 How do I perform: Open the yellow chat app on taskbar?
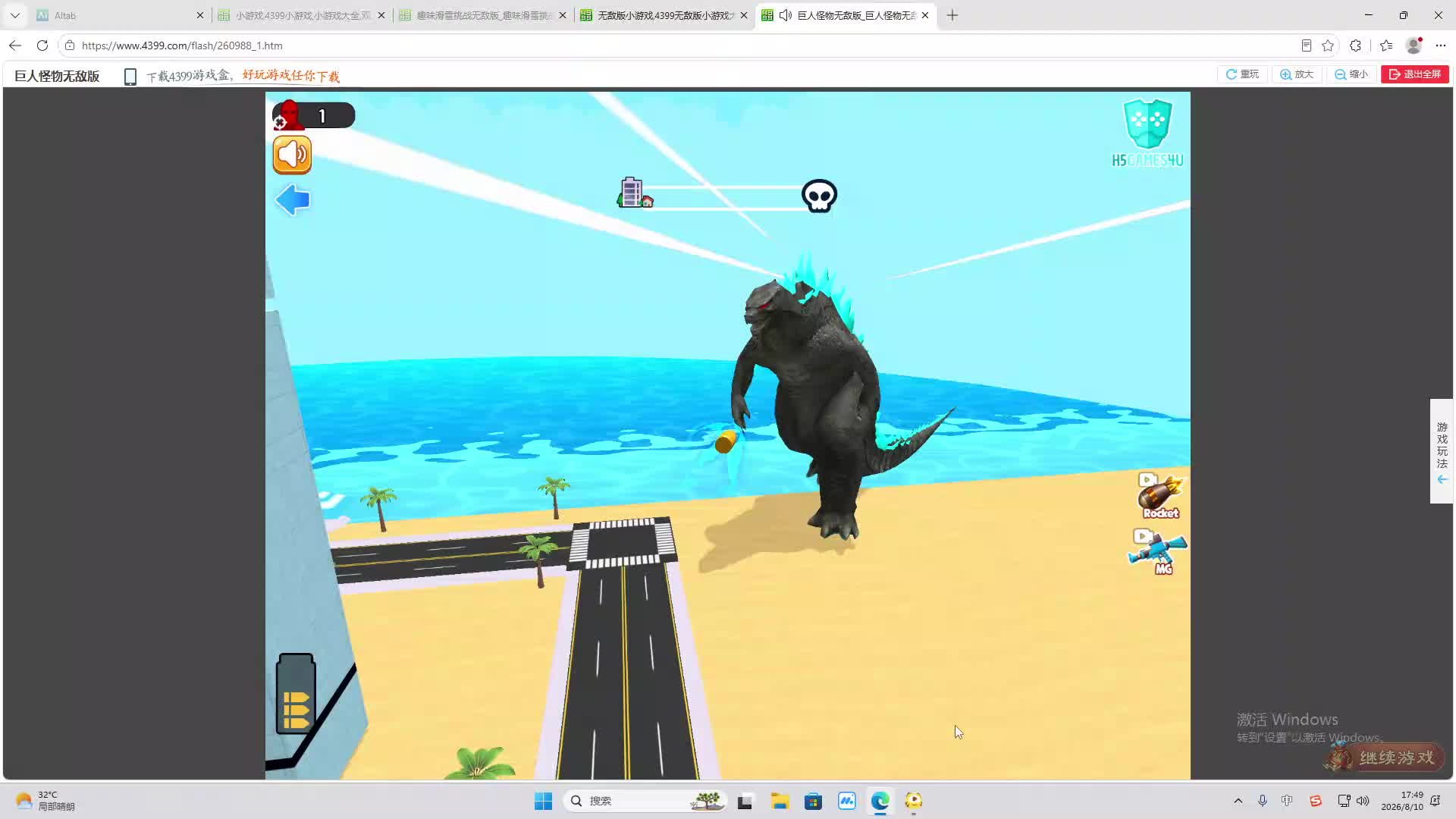(913, 801)
